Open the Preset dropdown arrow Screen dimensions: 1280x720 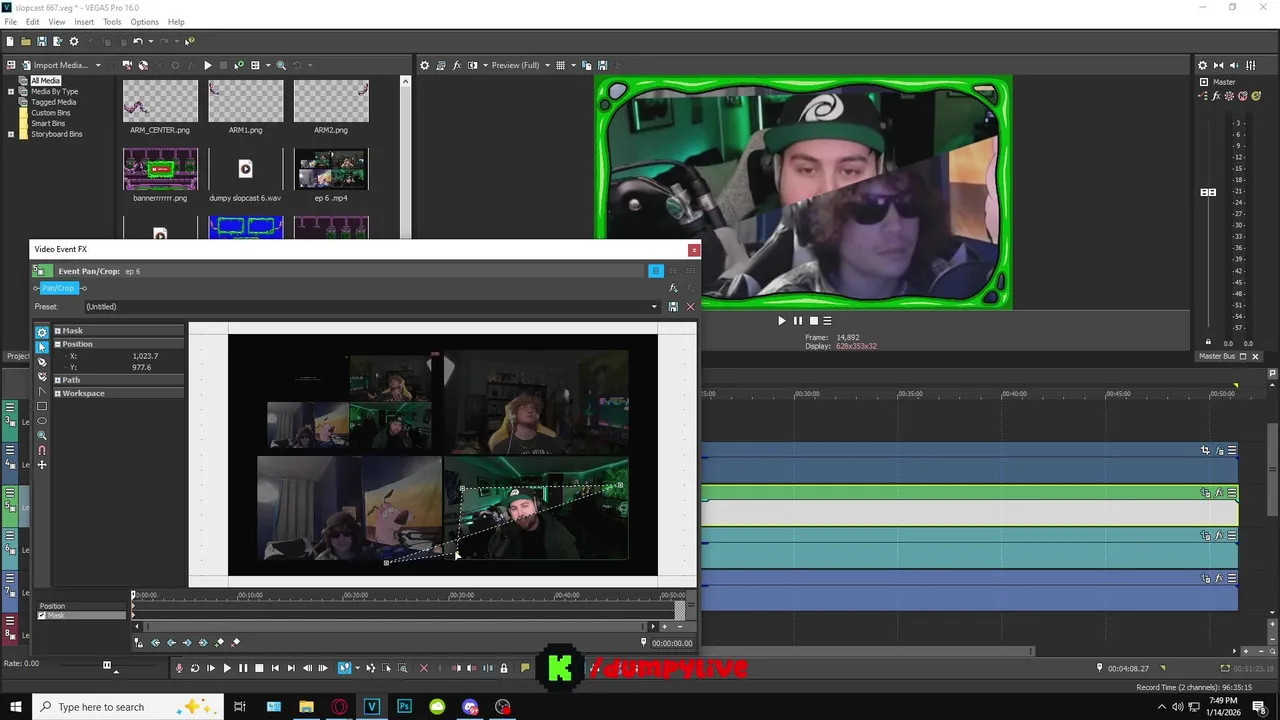[x=655, y=307]
